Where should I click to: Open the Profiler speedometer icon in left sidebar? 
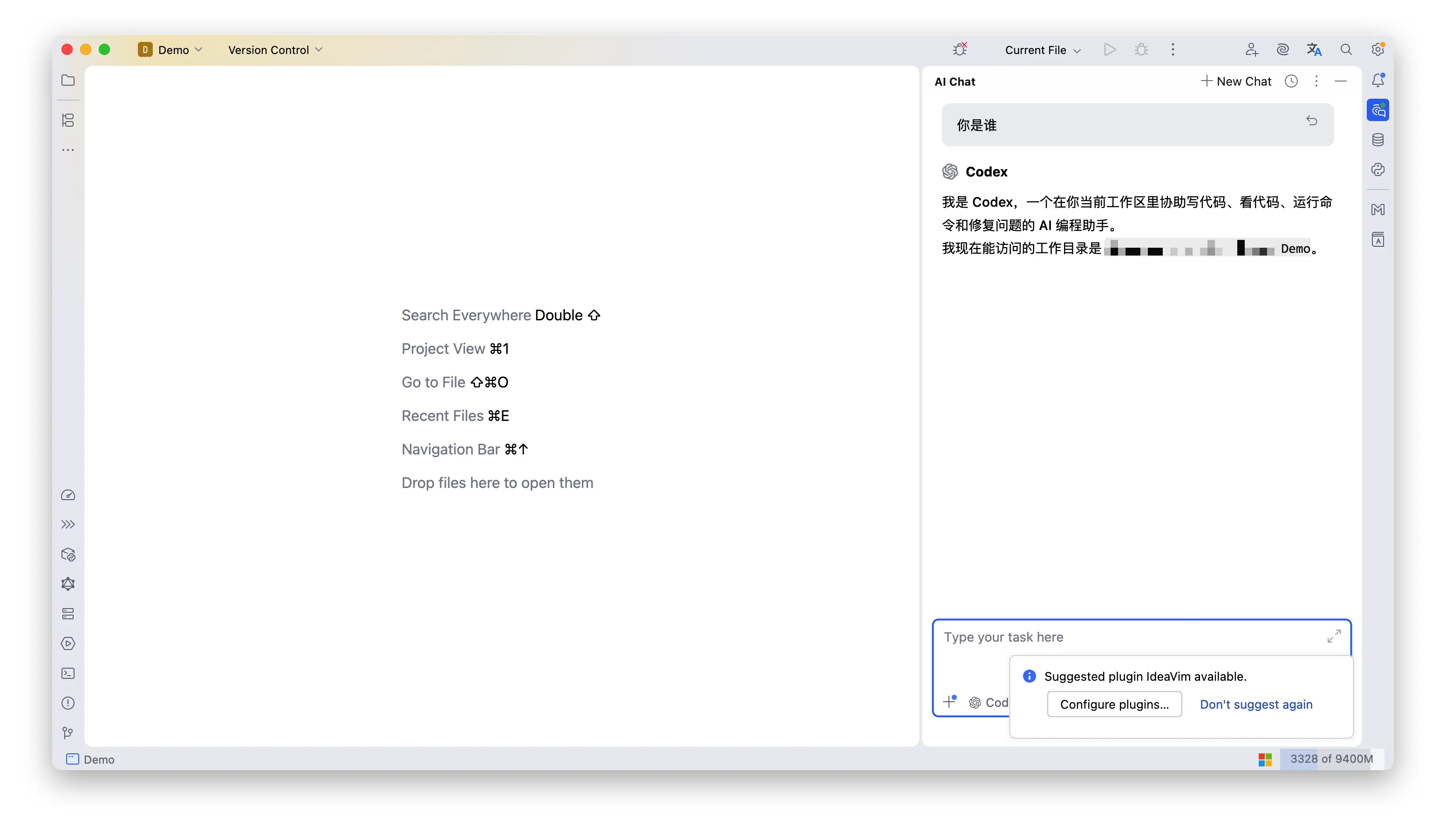coord(68,495)
